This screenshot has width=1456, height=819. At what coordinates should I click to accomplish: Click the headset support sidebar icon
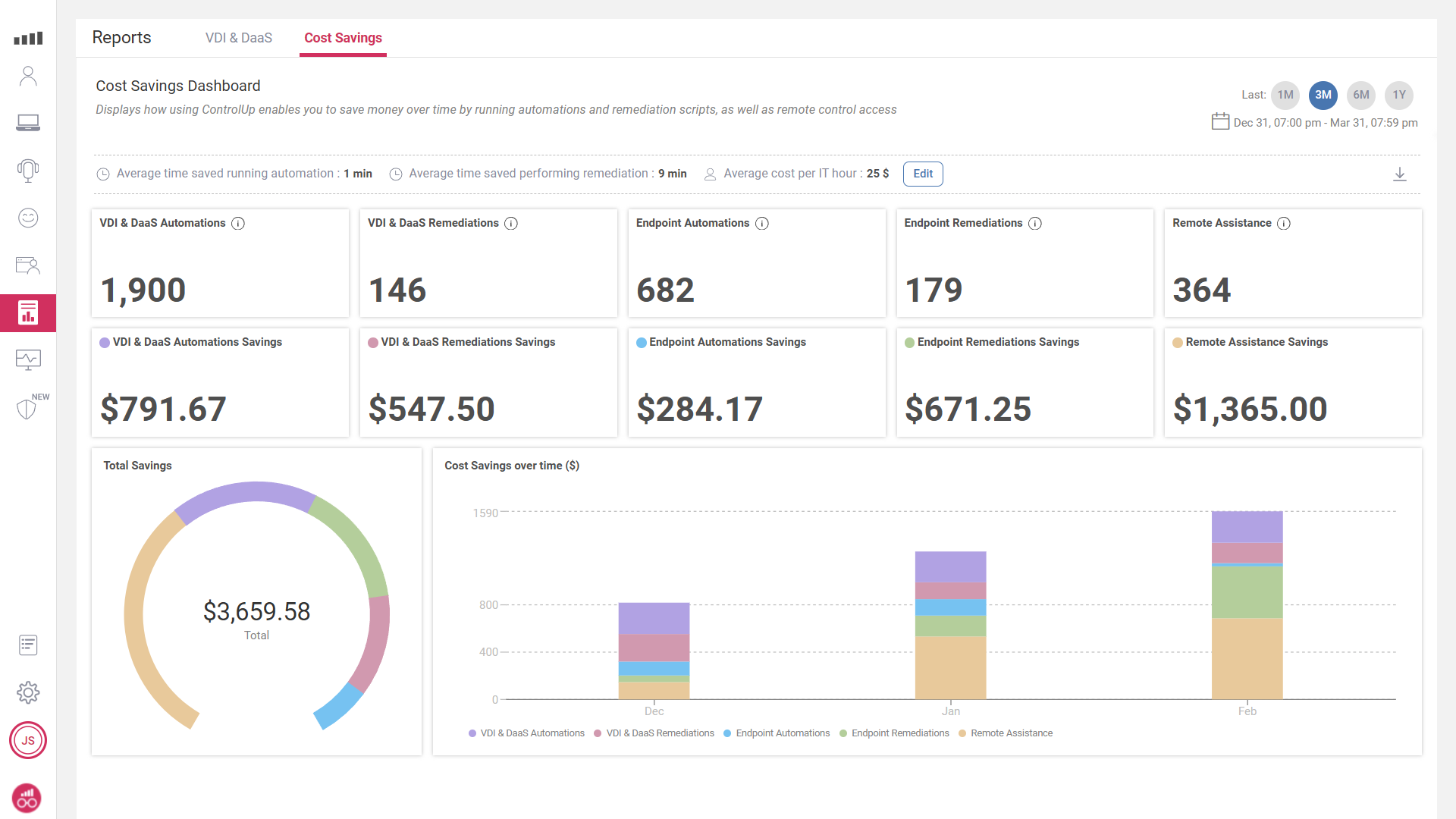pos(28,170)
